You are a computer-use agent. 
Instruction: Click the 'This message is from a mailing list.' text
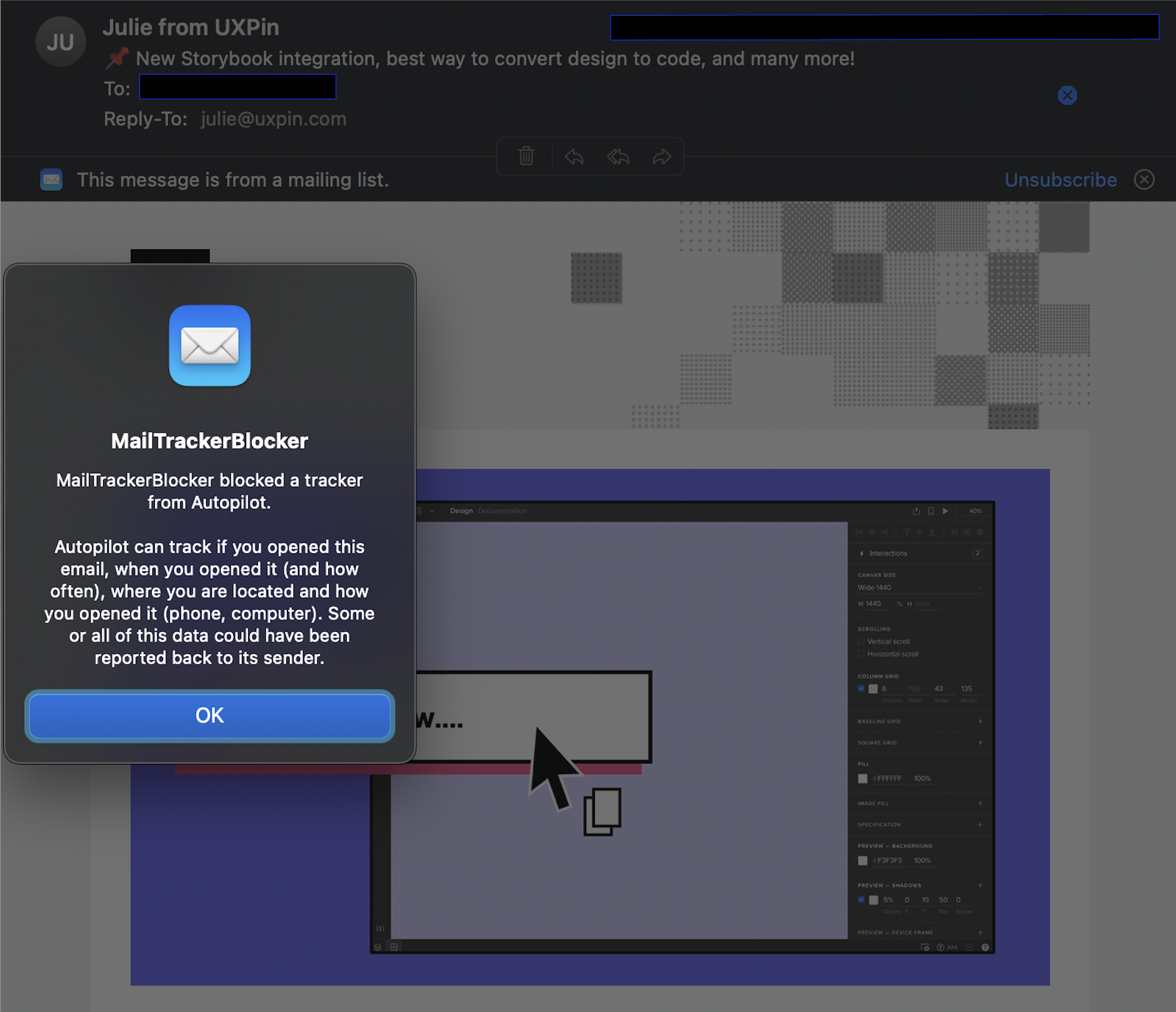(x=233, y=180)
